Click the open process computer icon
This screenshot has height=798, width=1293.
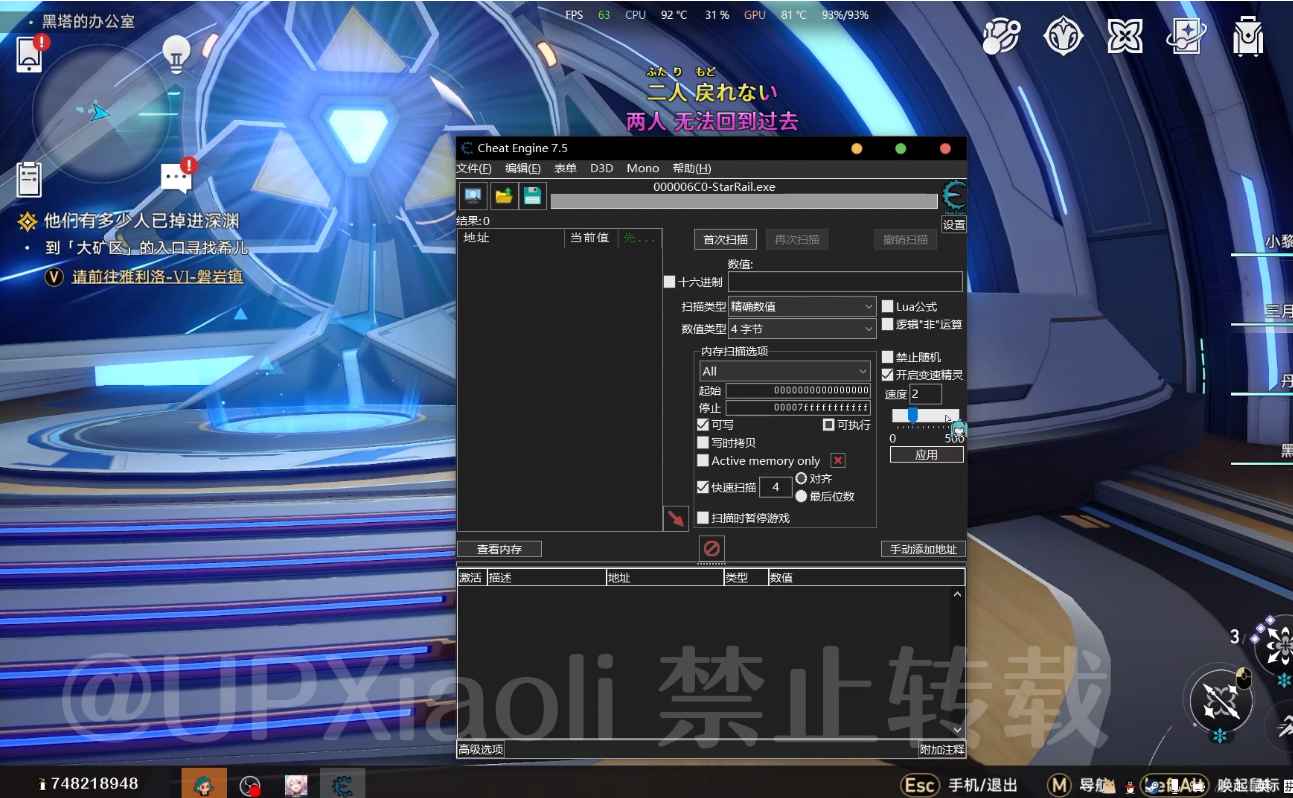coord(473,196)
